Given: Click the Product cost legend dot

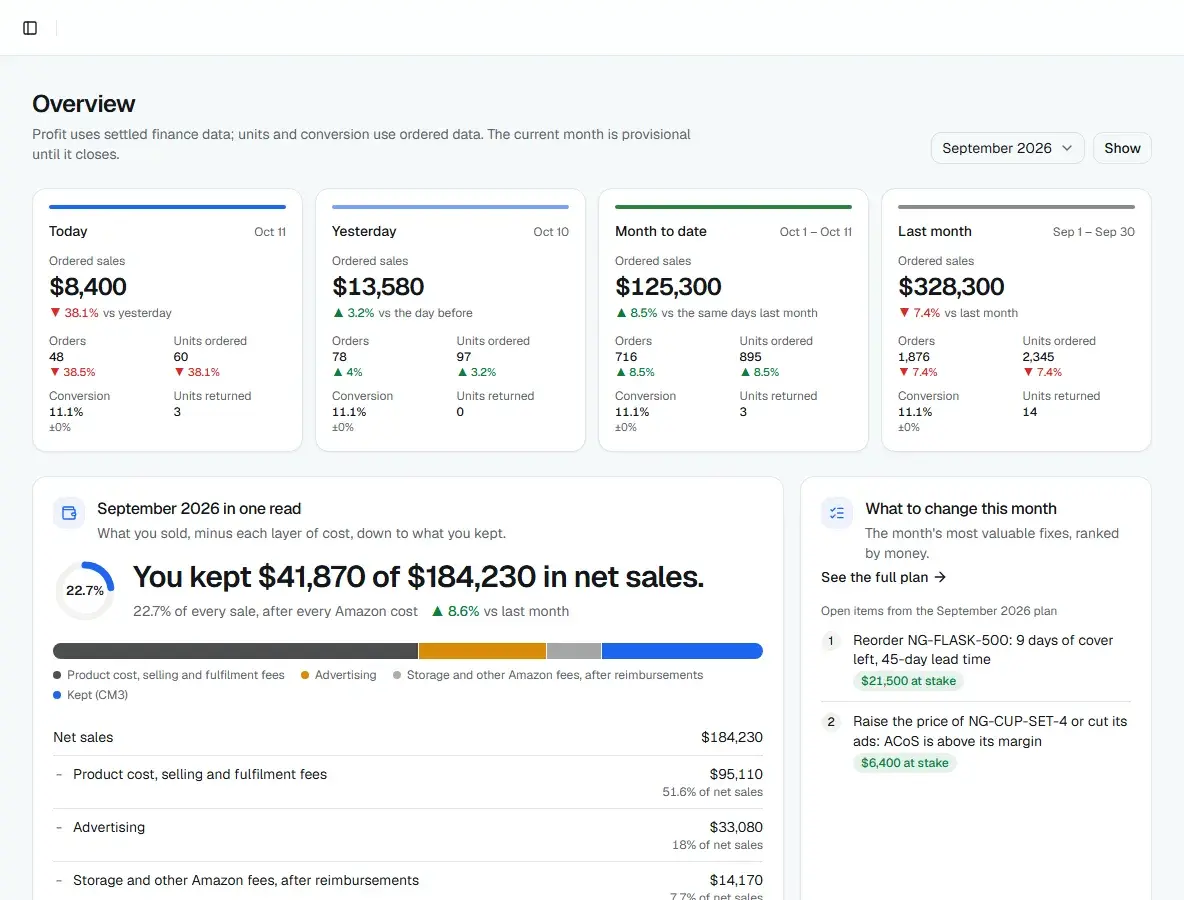Looking at the screenshot, I should pyautogui.click(x=57, y=675).
